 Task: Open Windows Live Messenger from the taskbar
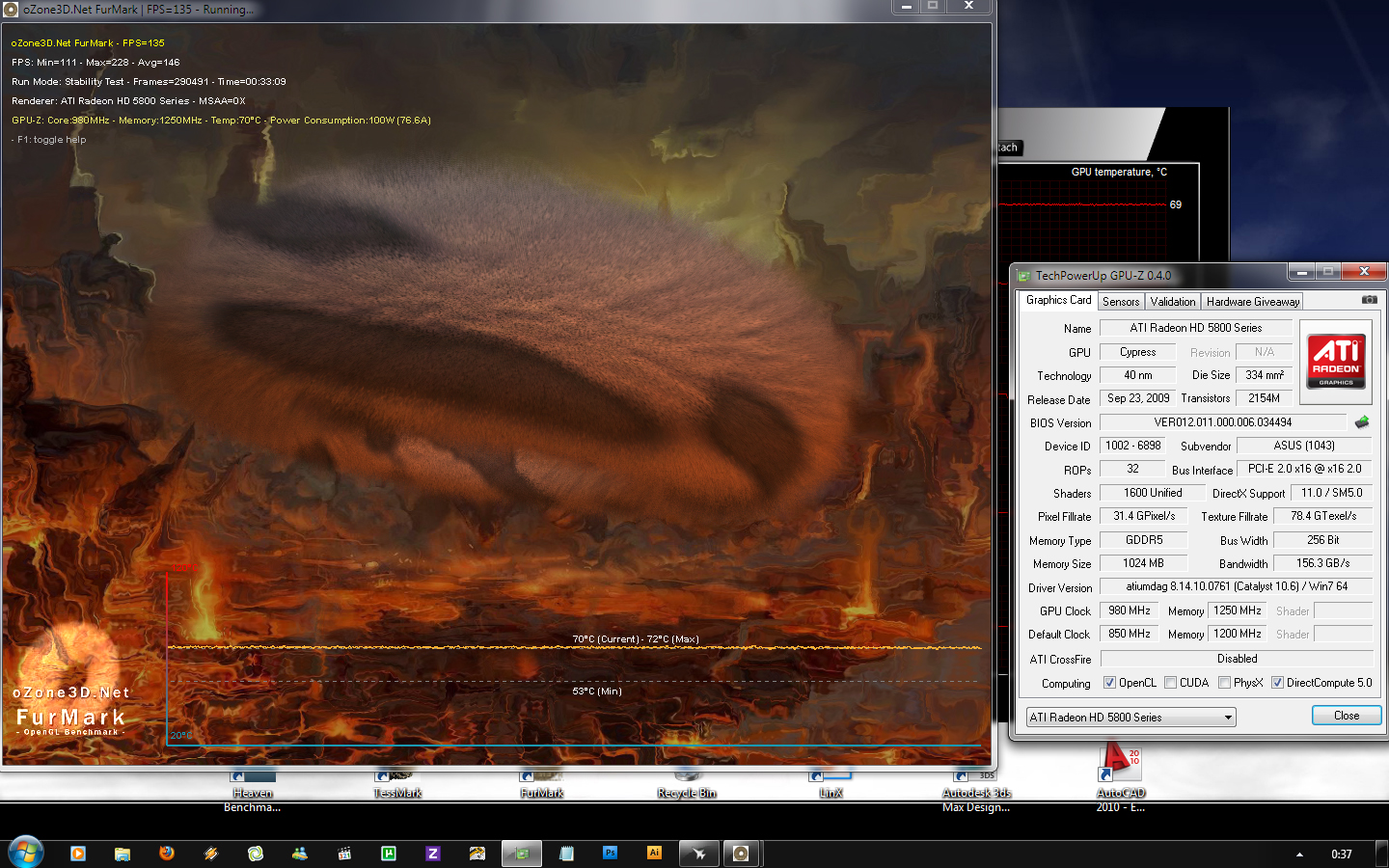(x=300, y=853)
